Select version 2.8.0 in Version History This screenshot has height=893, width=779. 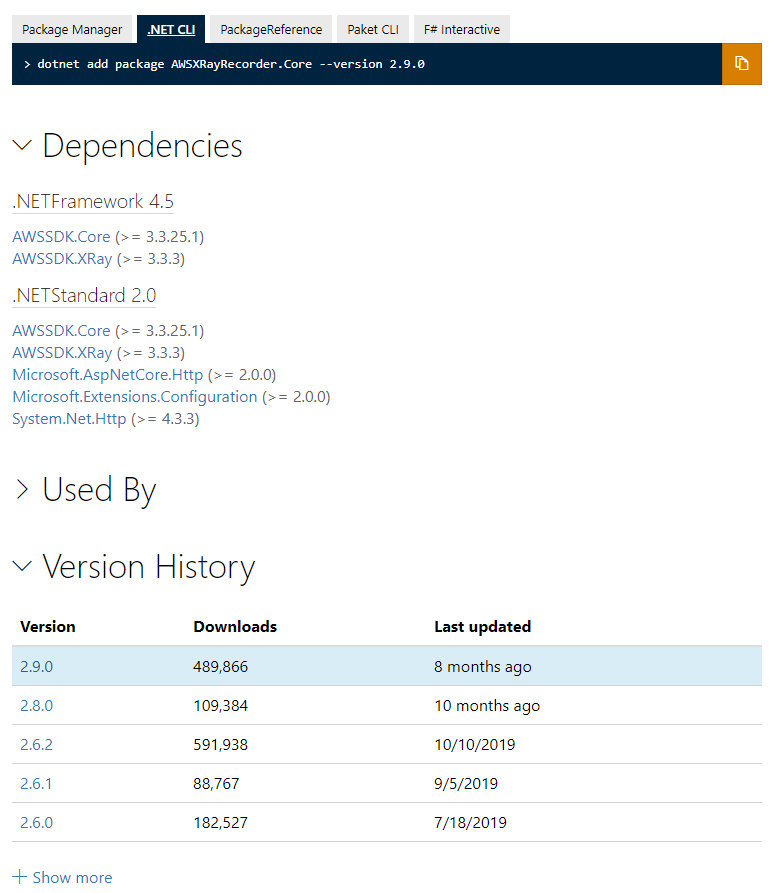click(36, 705)
